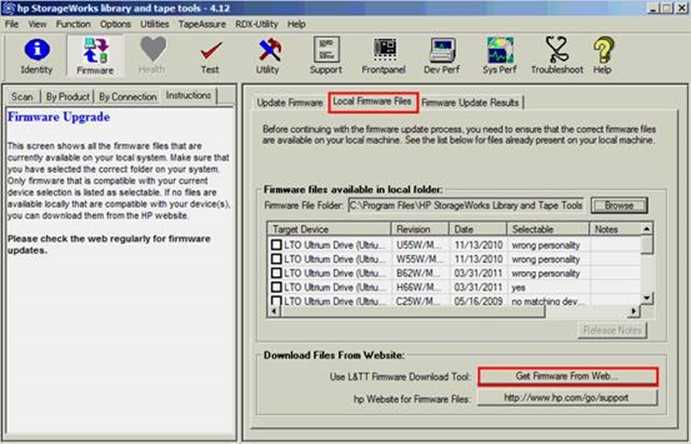The height and width of the screenshot is (444, 691).
Task: Open the Test checkmark icon
Action: click(210, 56)
